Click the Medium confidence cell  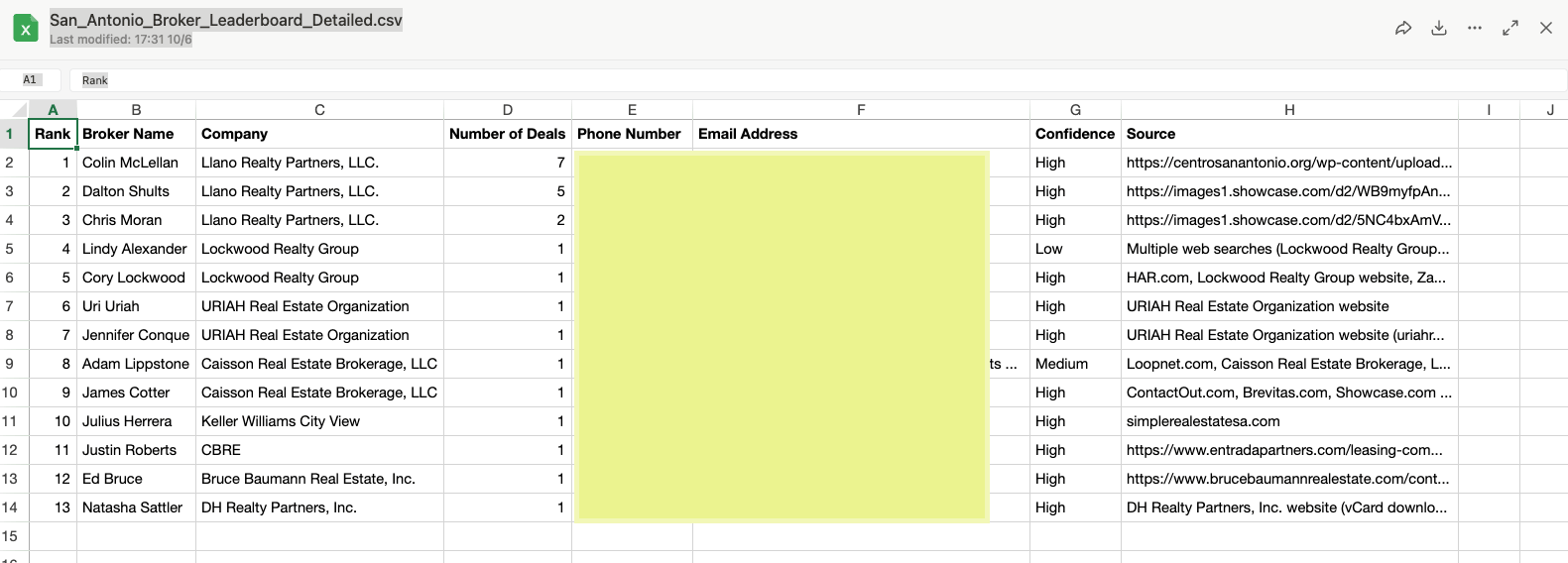[x=1075, y=364]
